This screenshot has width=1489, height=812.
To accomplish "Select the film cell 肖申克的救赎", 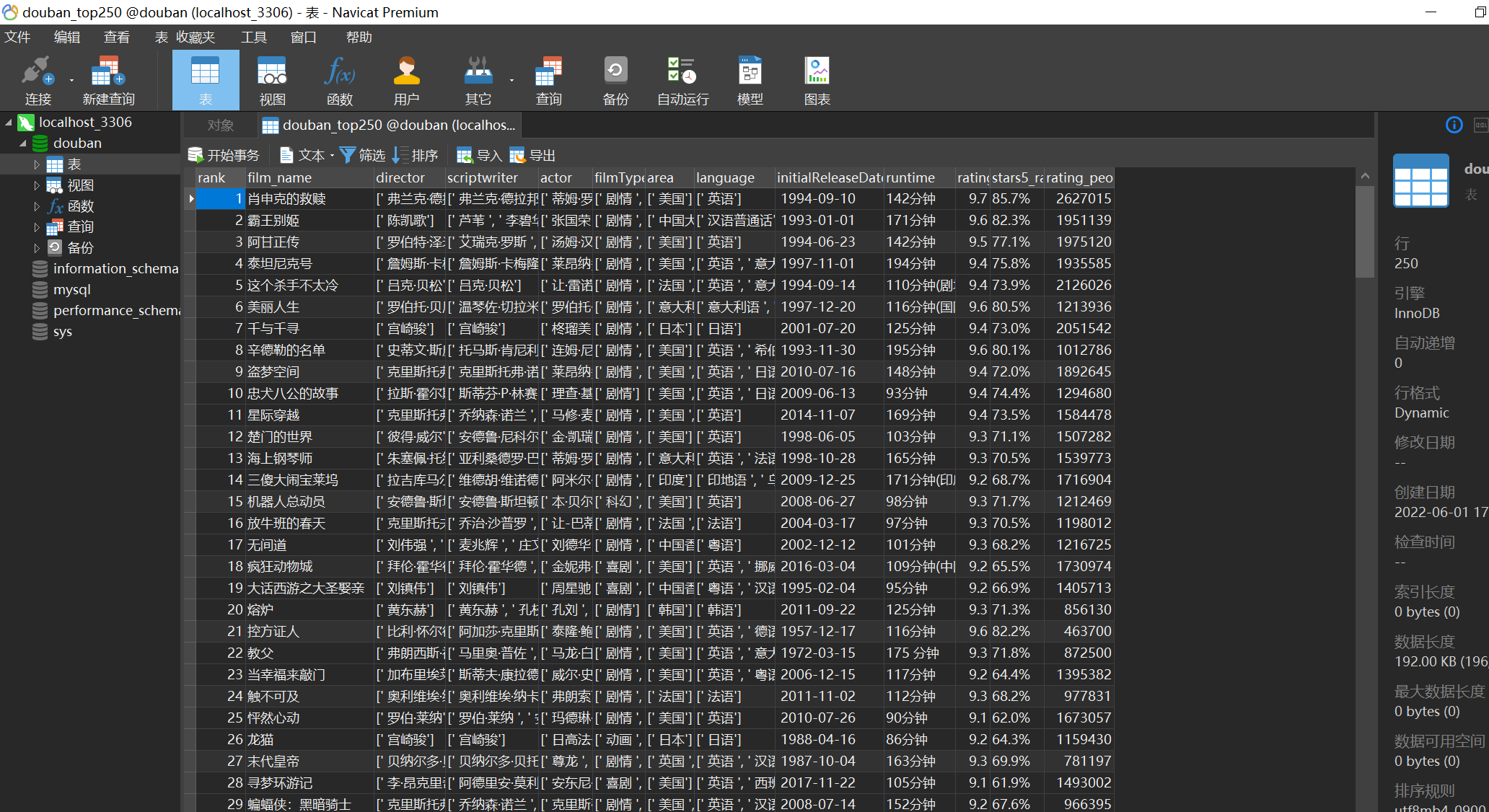I will point(309,198).
